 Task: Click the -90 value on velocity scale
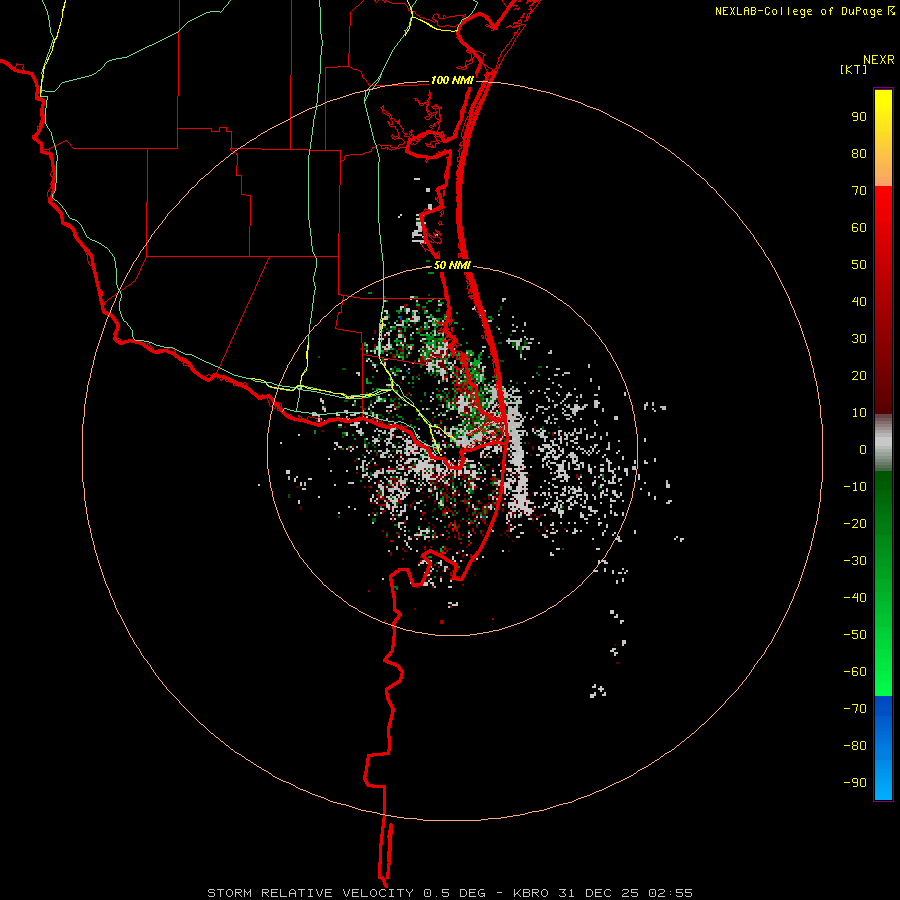tap(855, 783)
